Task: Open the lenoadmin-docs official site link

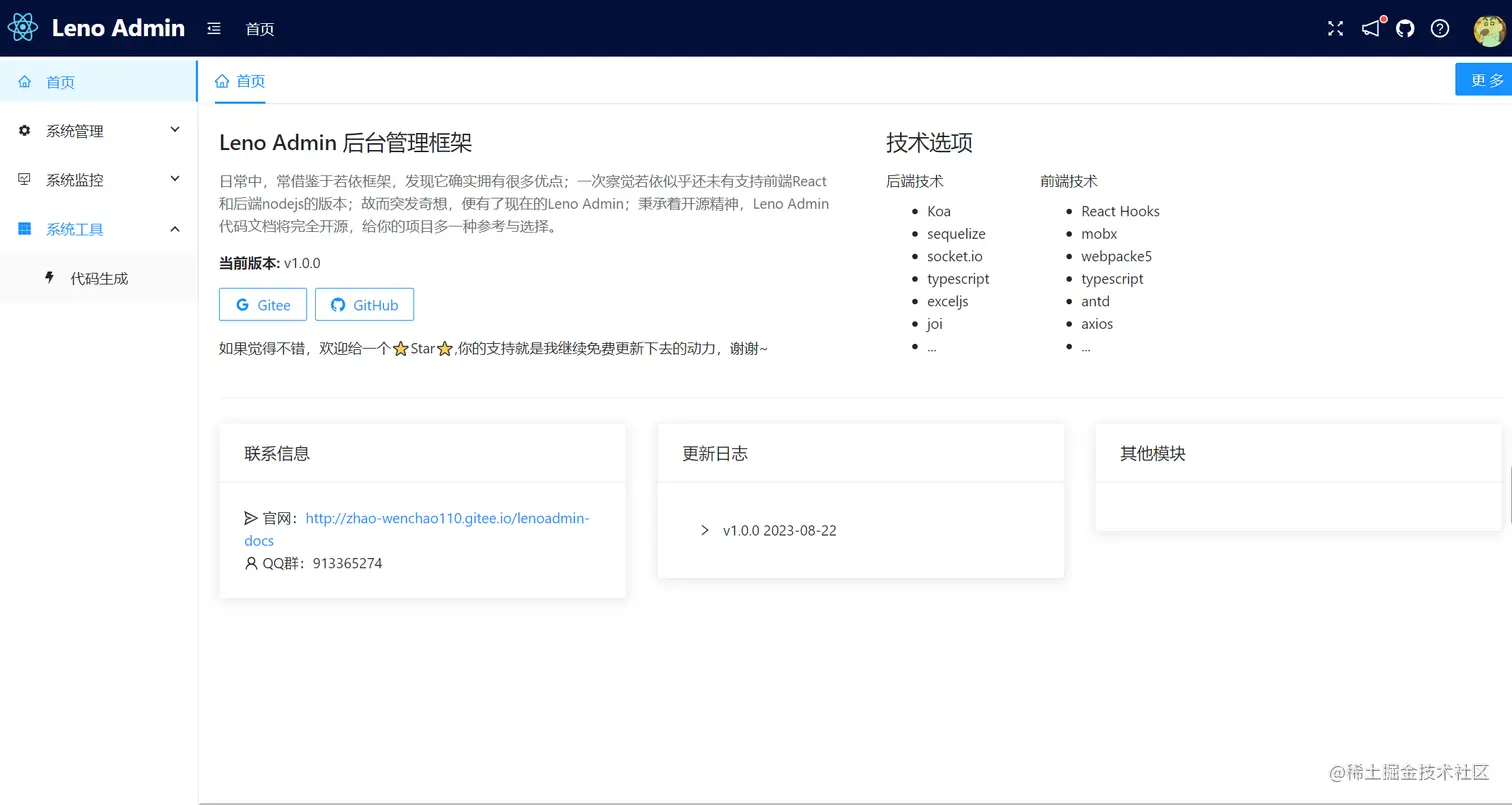Action: click(x=417, y=529)
